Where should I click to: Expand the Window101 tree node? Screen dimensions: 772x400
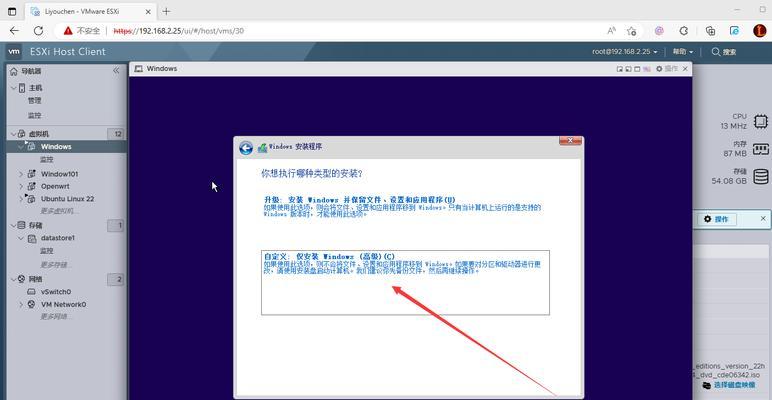tap(21, 174)
